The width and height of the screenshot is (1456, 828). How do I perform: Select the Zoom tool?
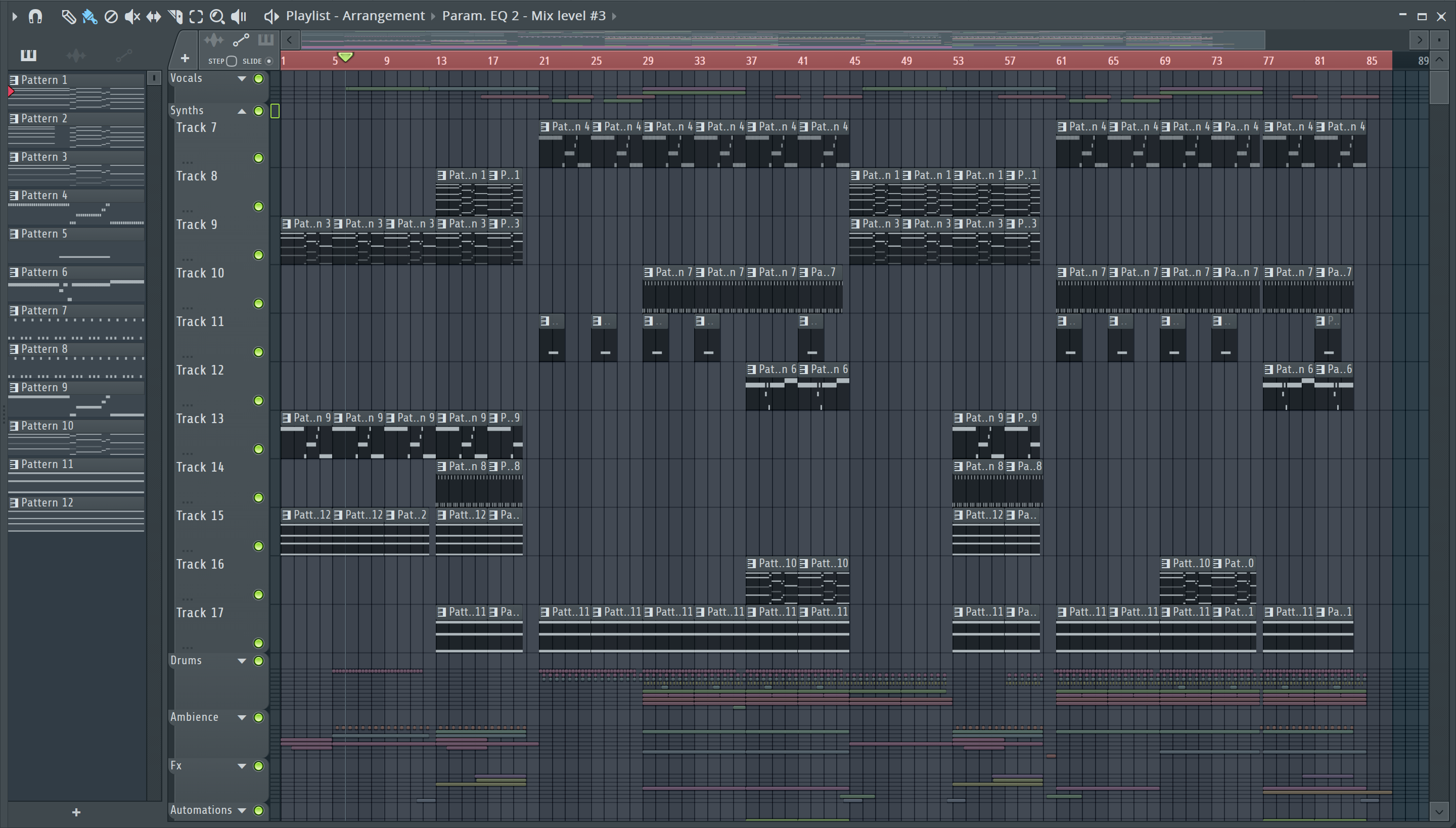217,17
